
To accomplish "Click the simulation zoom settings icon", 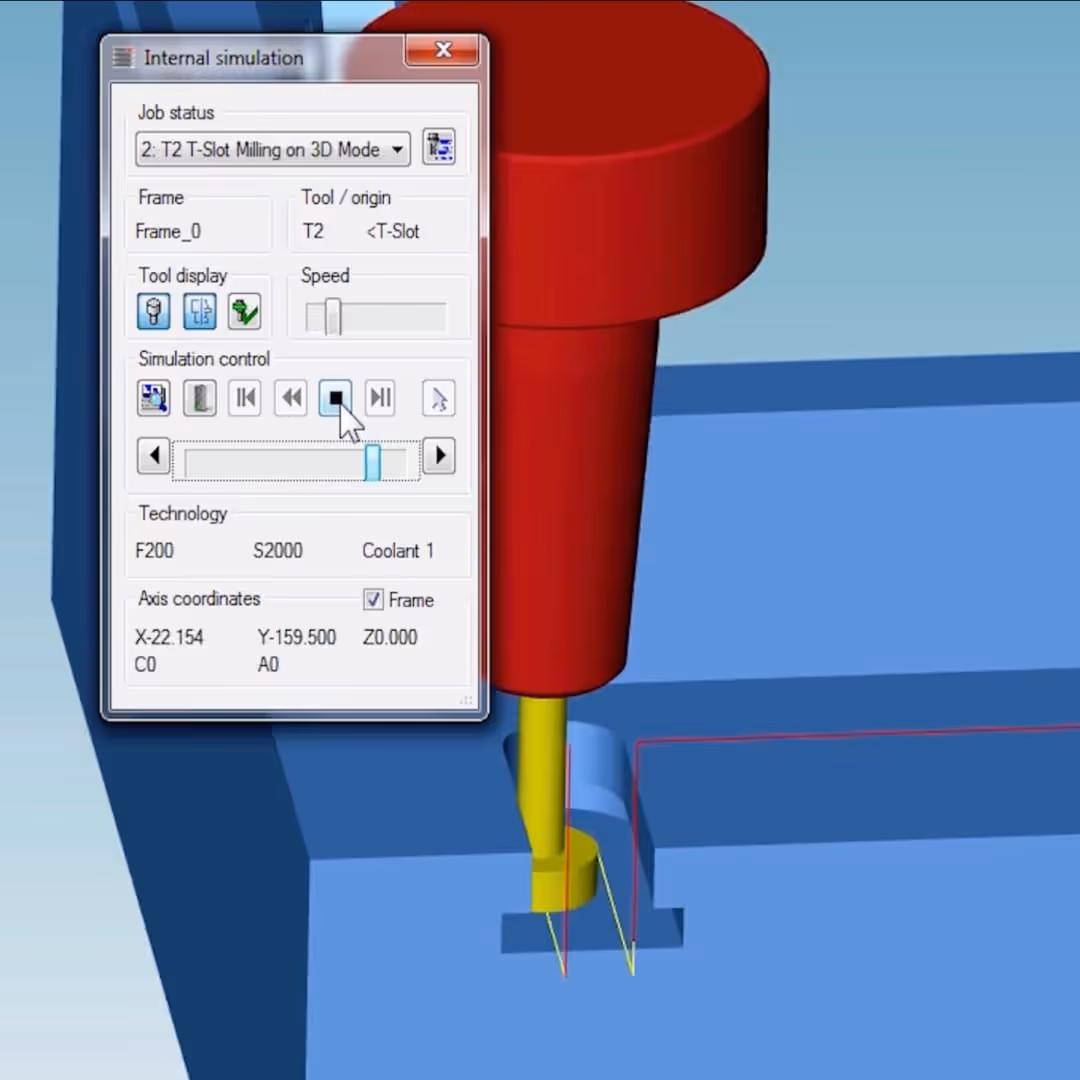I will (x=154, y=398).
